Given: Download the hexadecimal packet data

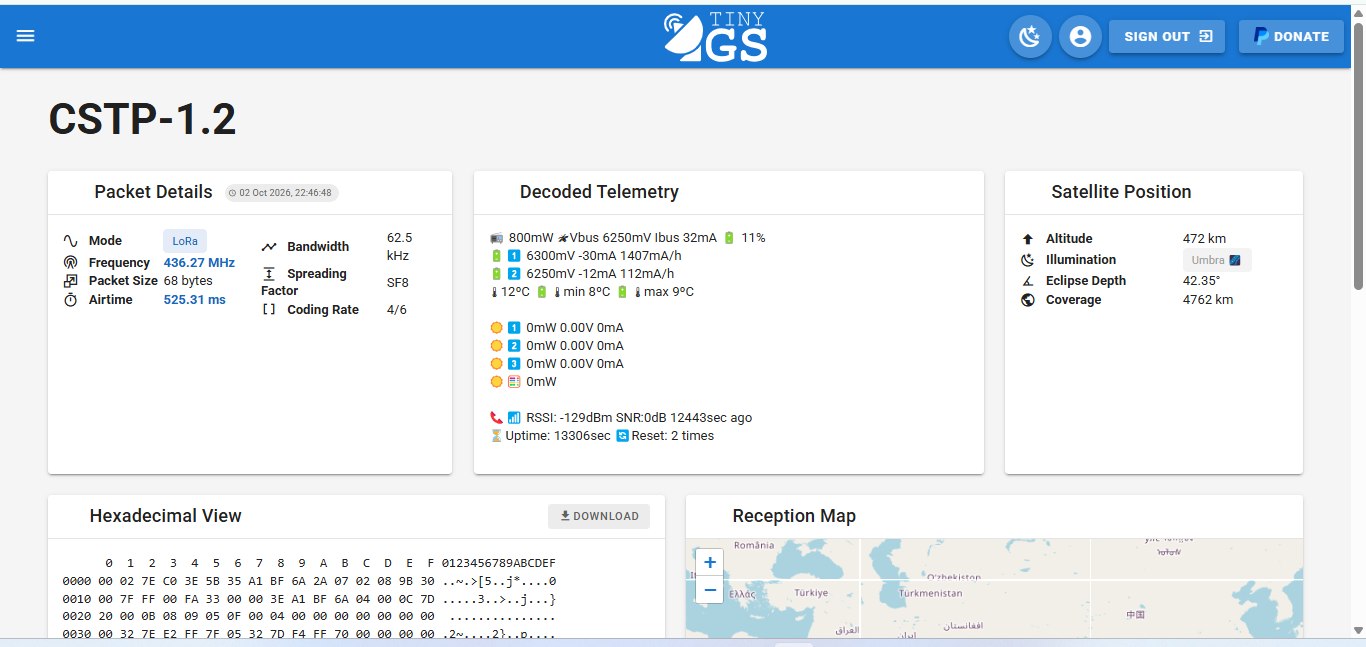Looking at the screenshot, I should [599, 516].
